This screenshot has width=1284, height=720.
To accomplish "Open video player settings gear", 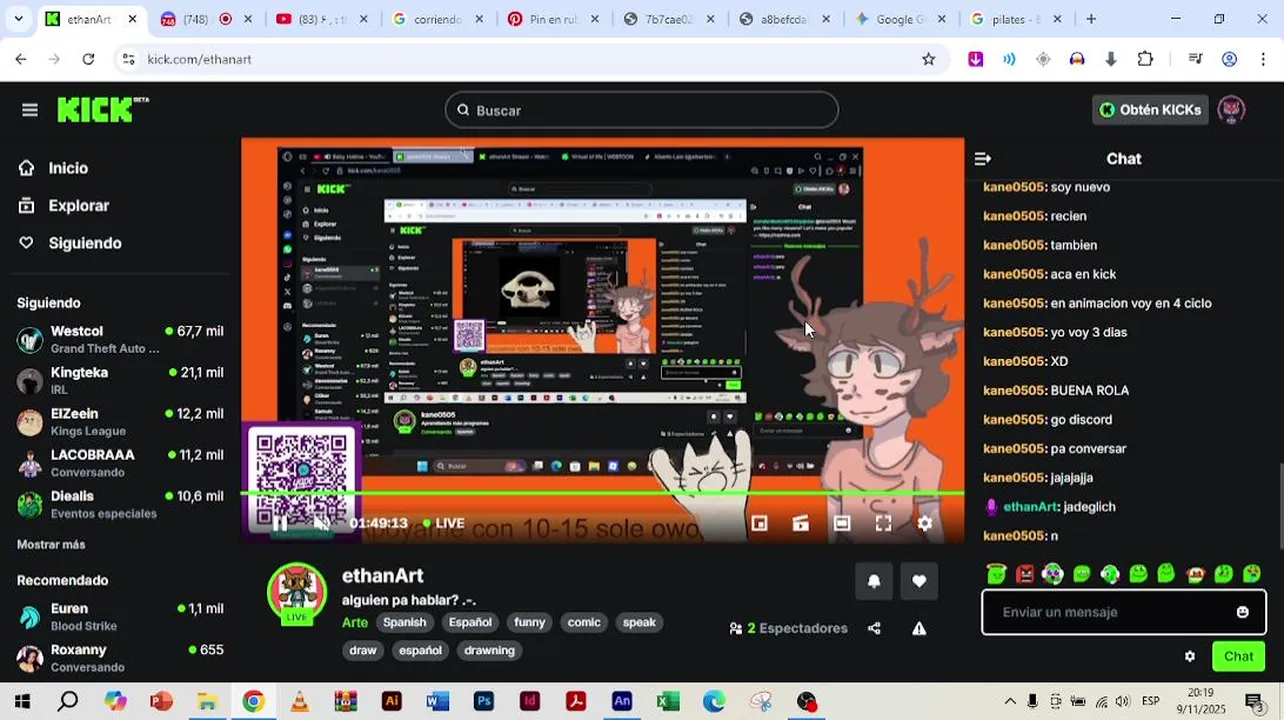I will (924, 523).
